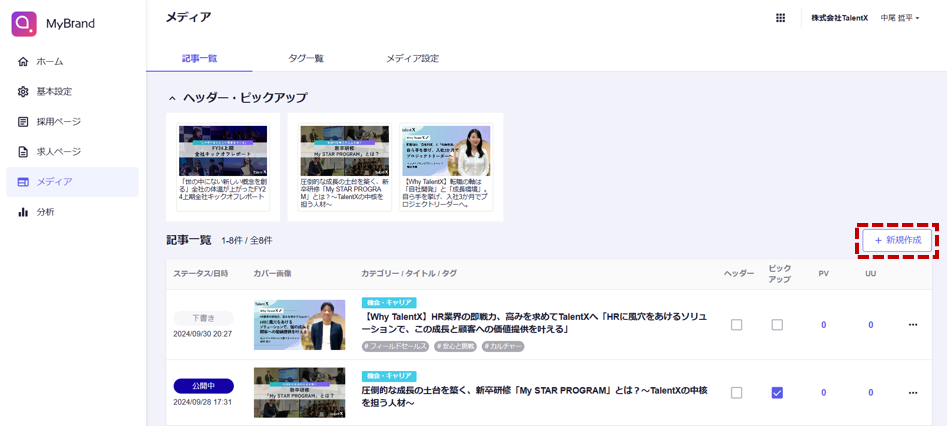Uncheck ピックアップ for the 公開中 article
Screen dimensions: 947x426
coord(777,393)
